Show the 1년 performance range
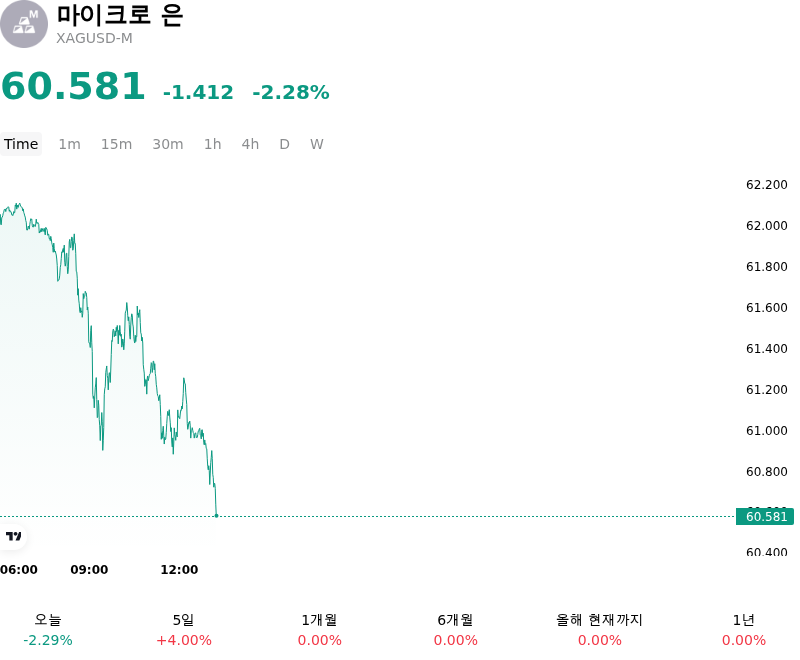The width and height of the screenshot is (800, 660). 743,630
